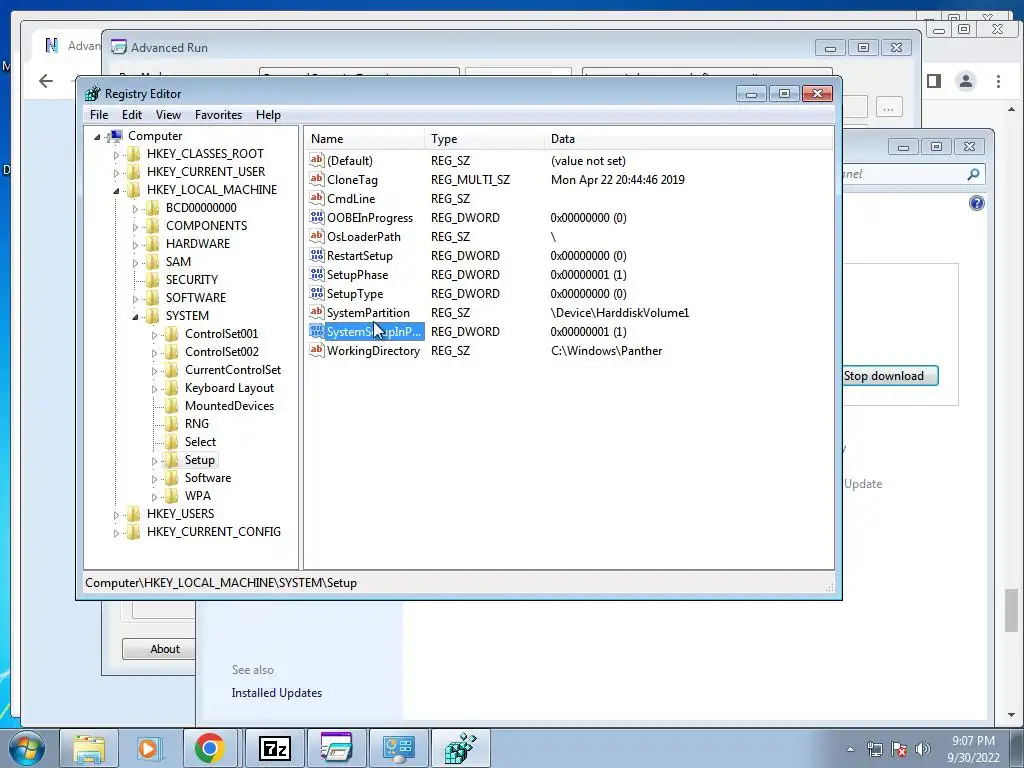Click the CloneTag string value icon

click(317, 179)
